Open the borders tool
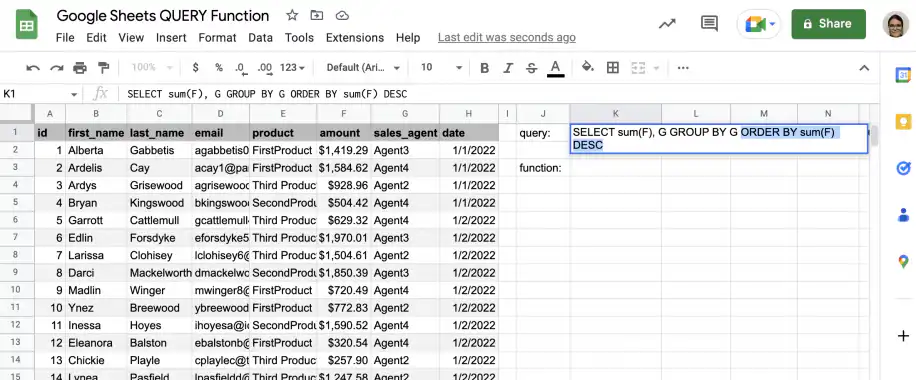The width and height of the screenshot is (916, 380). (x=613, y=68)
